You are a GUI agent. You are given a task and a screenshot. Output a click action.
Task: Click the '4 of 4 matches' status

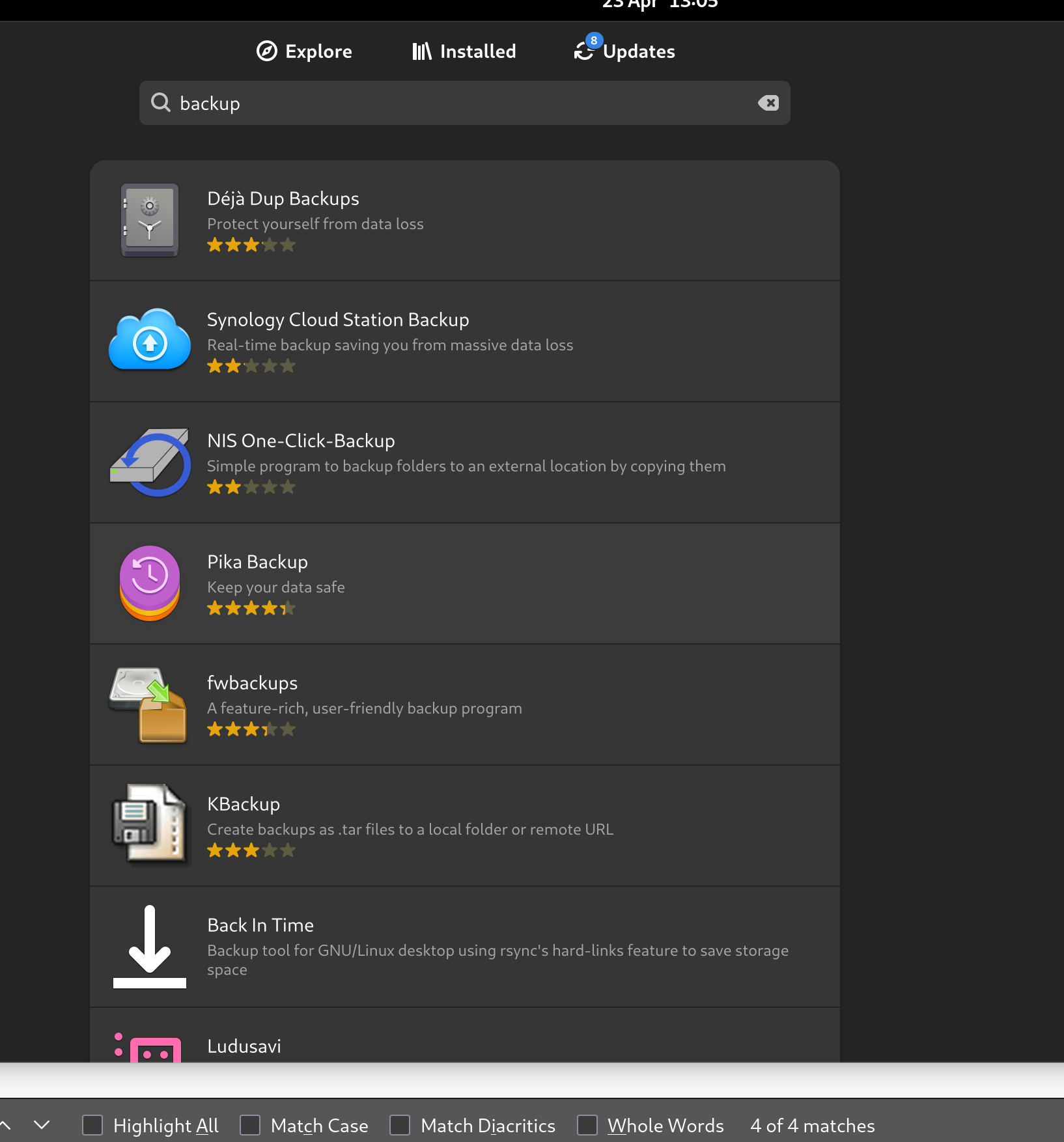[x=813, y=1126]
